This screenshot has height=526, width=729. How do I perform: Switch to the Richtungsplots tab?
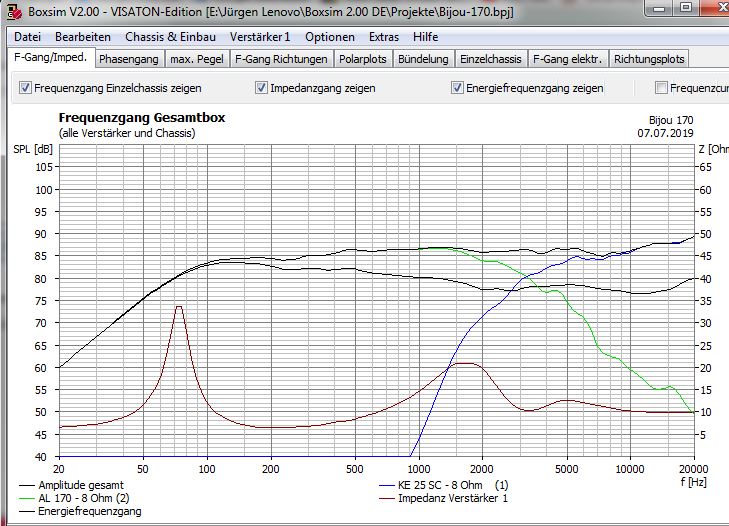click(x=649, y=59)
